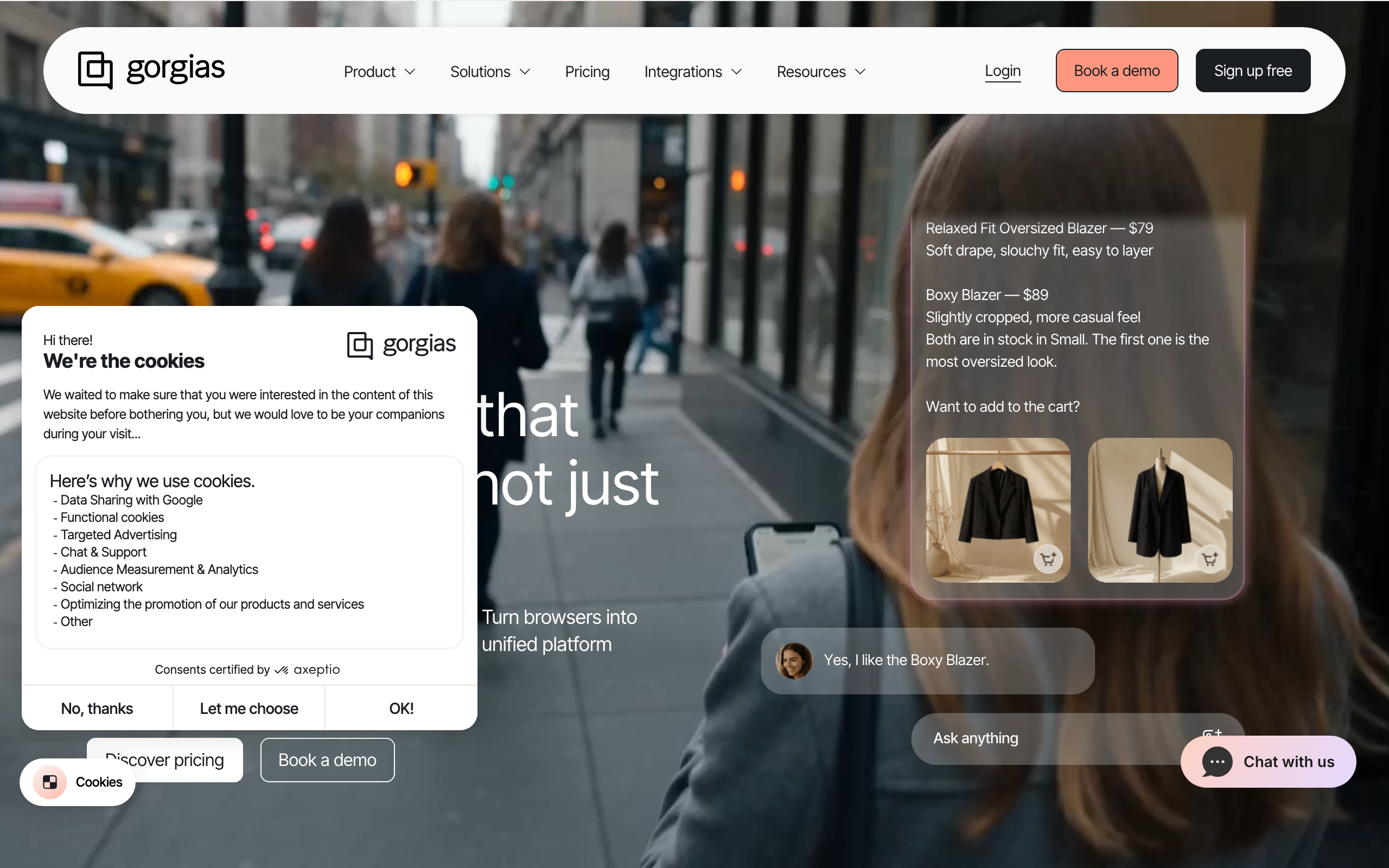This screenshot has height=868, width=1389.
Task: Open the Cookies settings badge icon
Action: [x=50, y=782]
